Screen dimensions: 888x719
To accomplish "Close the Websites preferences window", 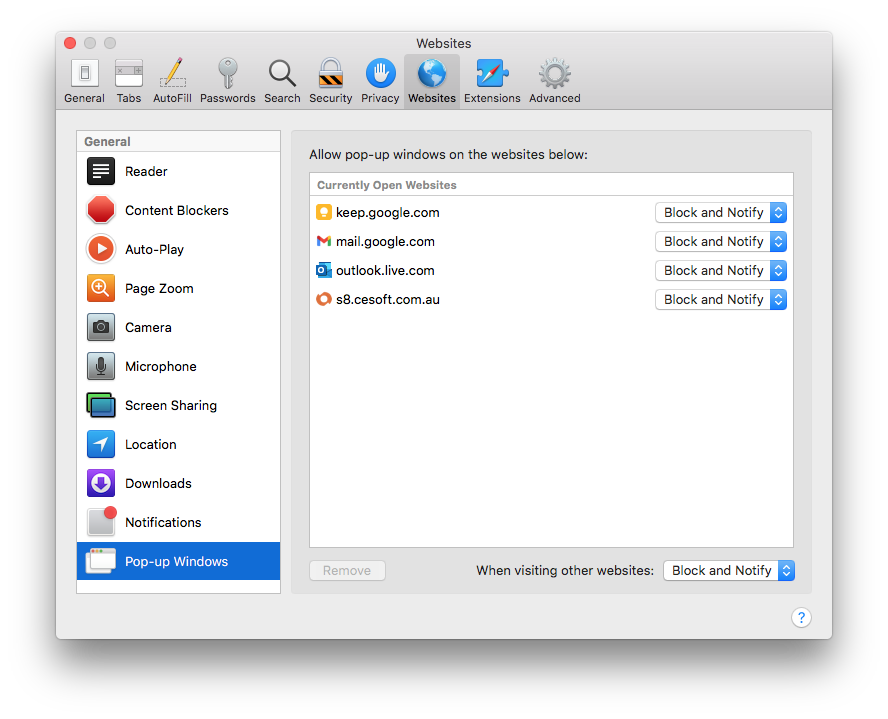I will pos(70,43).
